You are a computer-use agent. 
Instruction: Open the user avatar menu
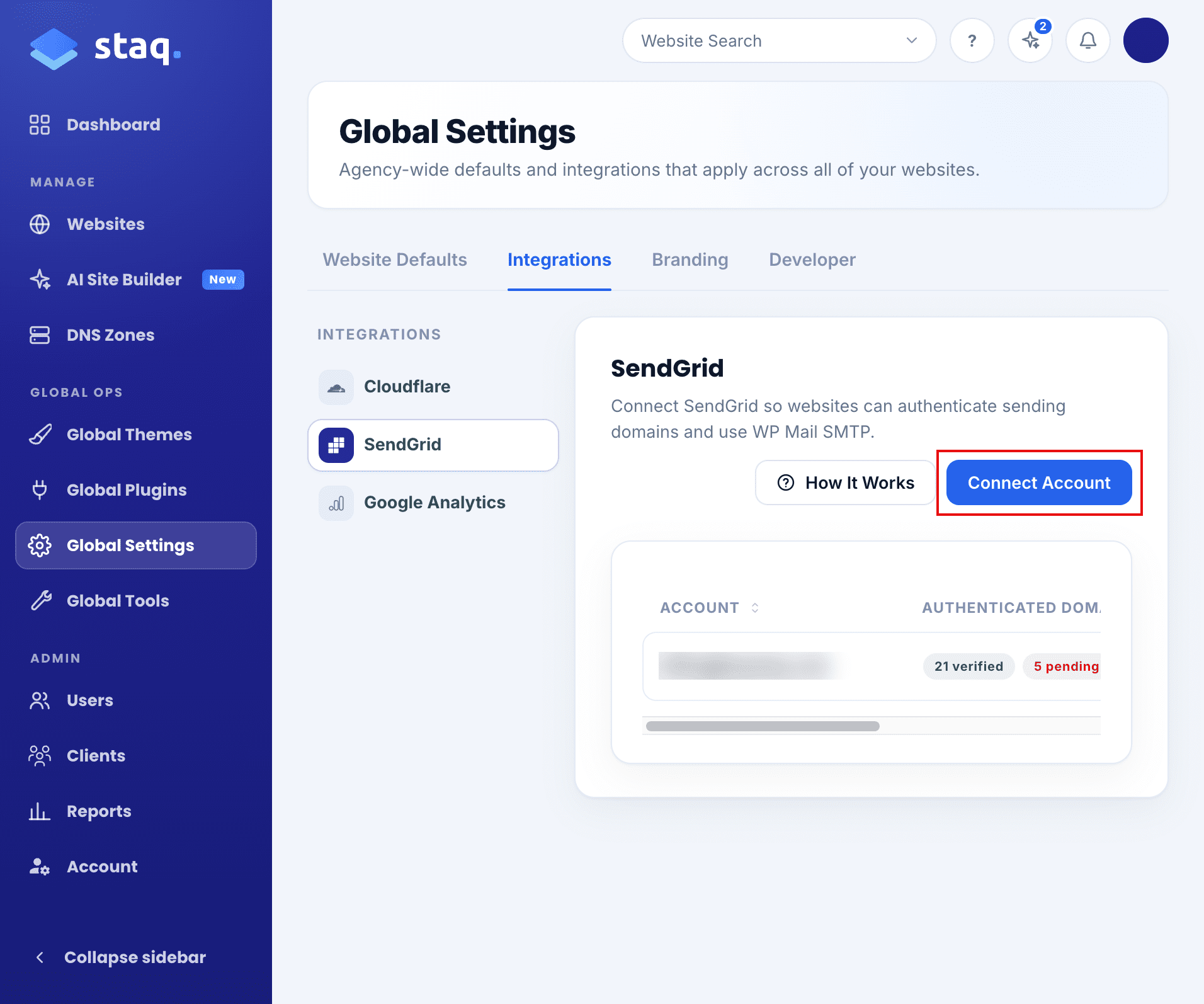tap(1145, 41)
